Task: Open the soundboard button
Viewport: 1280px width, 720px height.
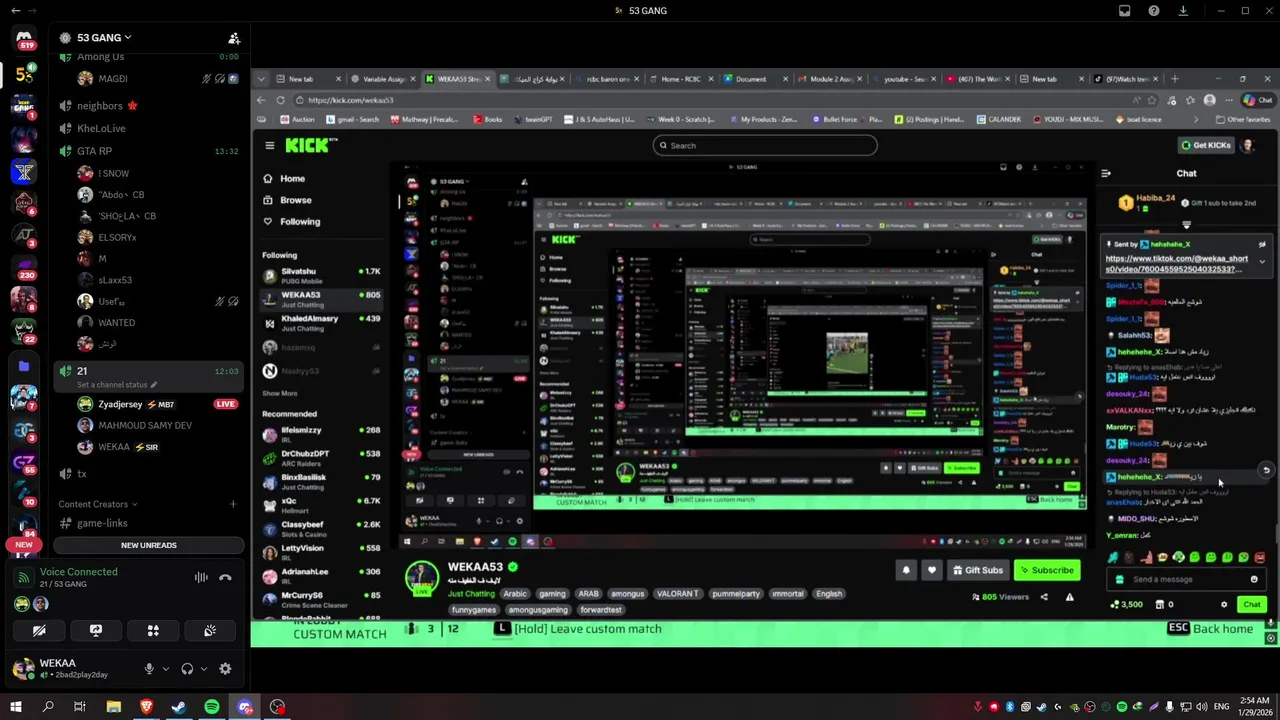Action: point(210,631)
